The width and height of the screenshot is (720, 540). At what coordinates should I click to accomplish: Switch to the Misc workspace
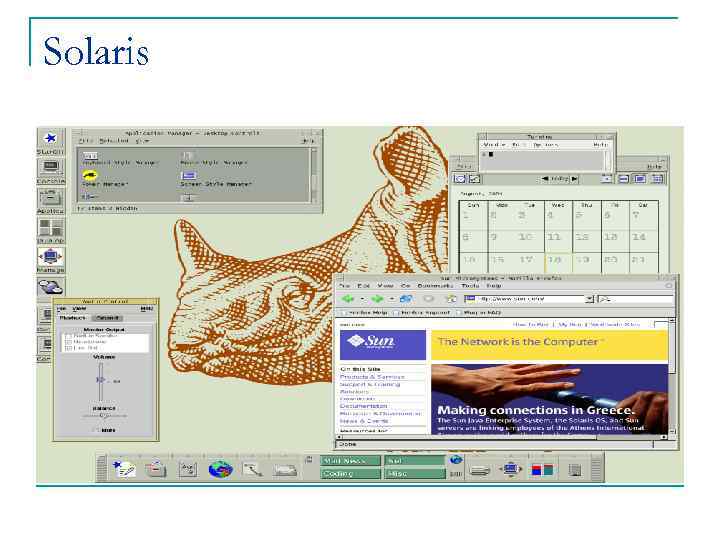[414, 473]
